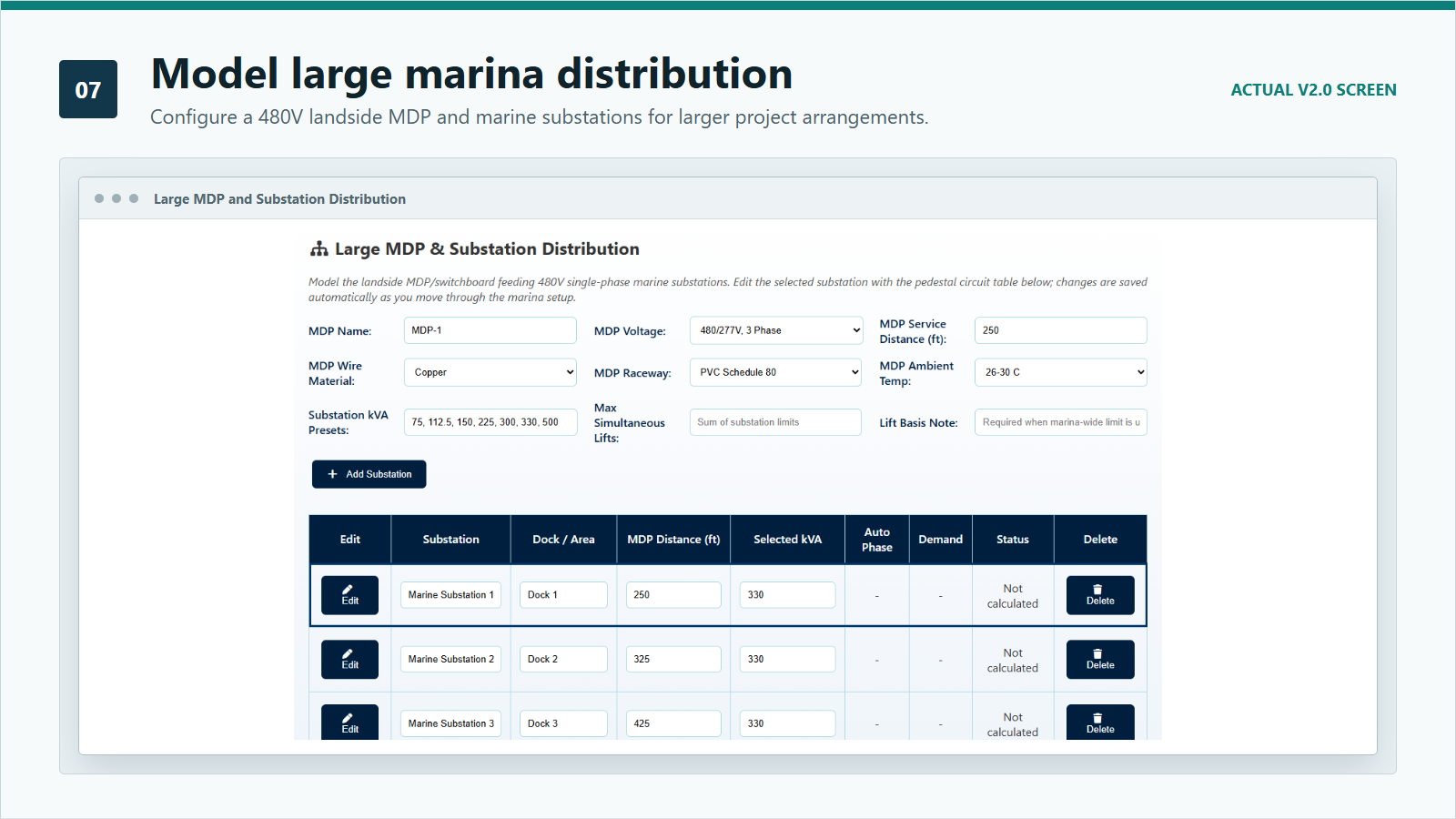
Task: Click the plus icon on Add Substation
Action: [x=332, y=474]
